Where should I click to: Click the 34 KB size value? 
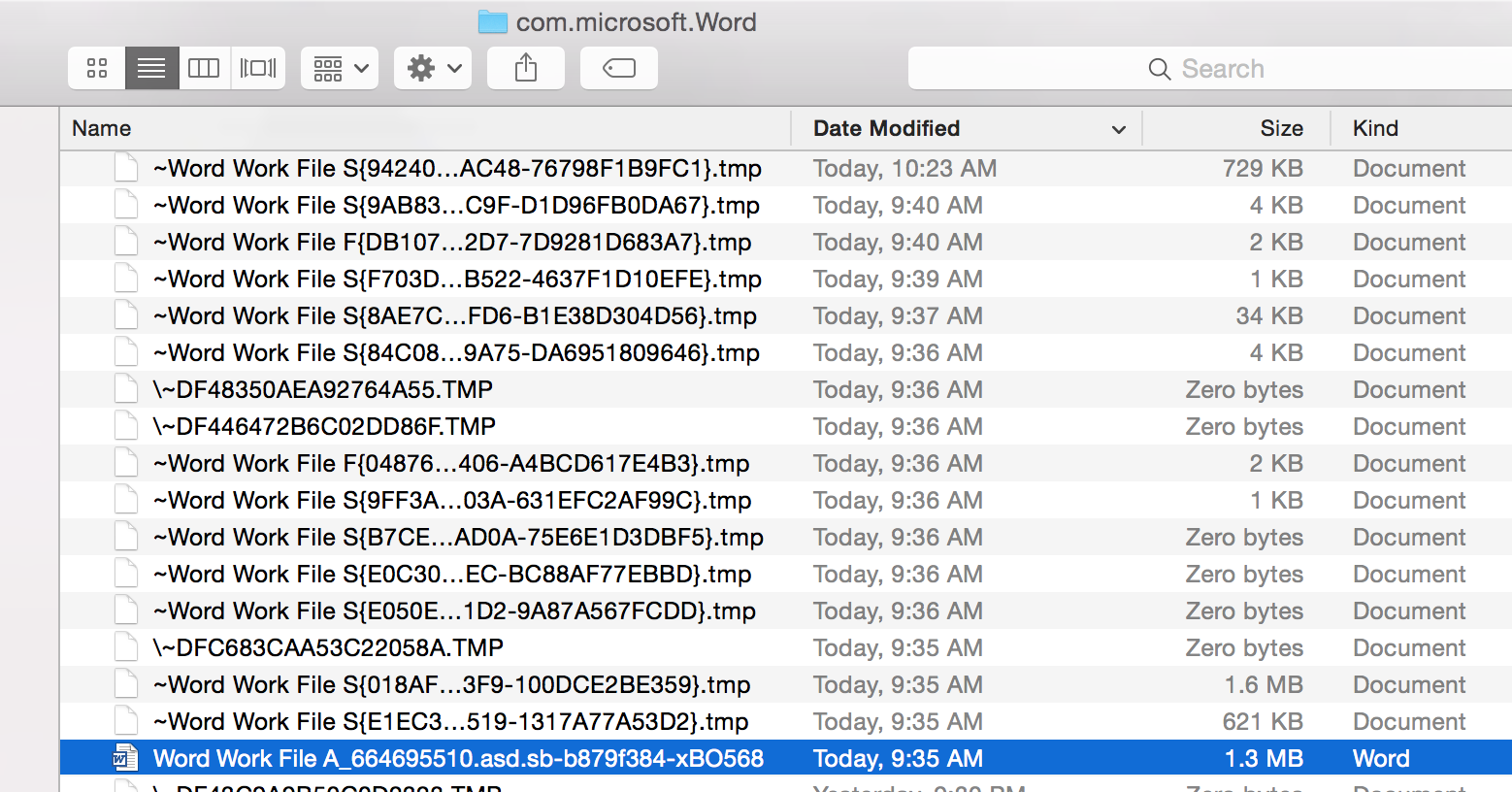(1269, 316)
